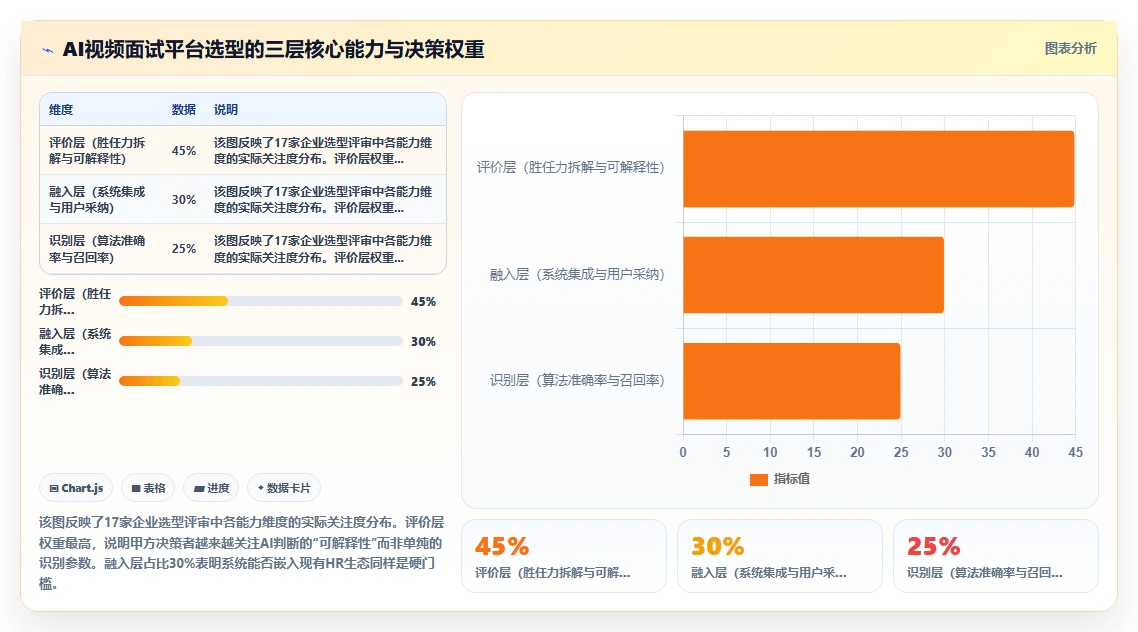Screen dimensions: 1138x632
Task: Click the description paragraph starting 该图反映了17家企业
Action: click(x=241, y=553)
